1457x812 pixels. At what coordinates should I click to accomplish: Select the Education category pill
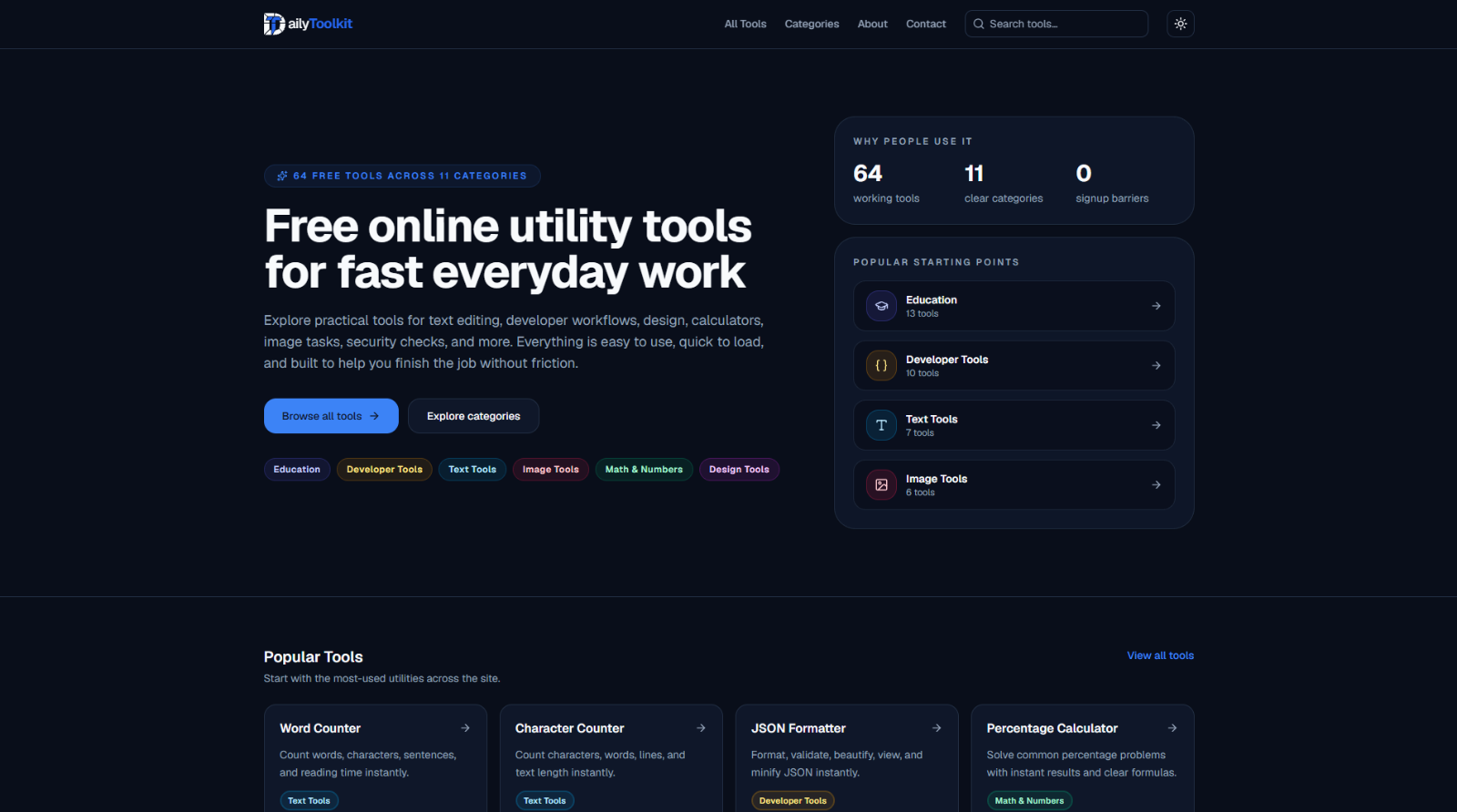click(297, 470)
